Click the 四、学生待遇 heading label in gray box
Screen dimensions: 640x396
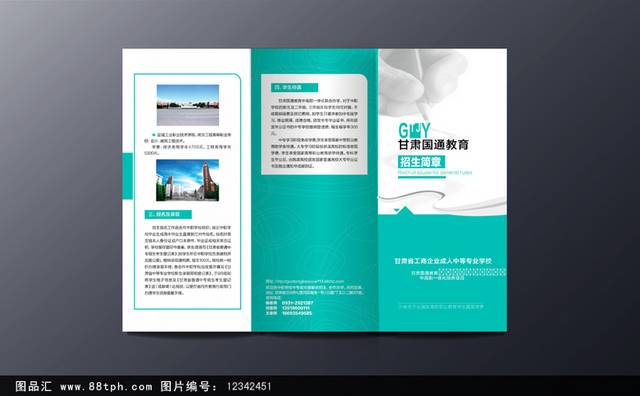[x=294, y=87]
